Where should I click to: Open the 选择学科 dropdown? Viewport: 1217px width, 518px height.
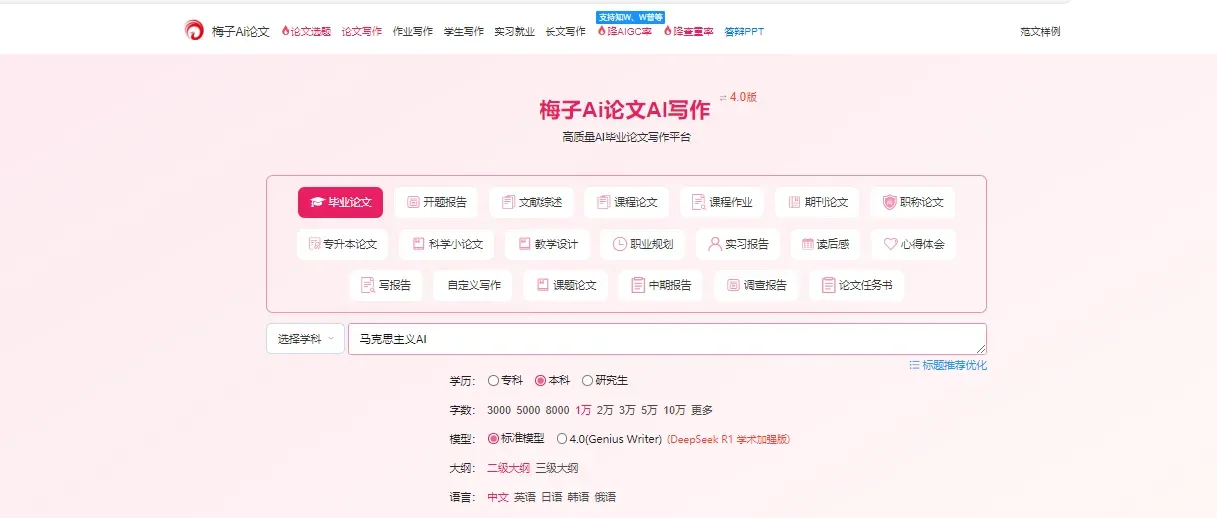click(305, 338)
